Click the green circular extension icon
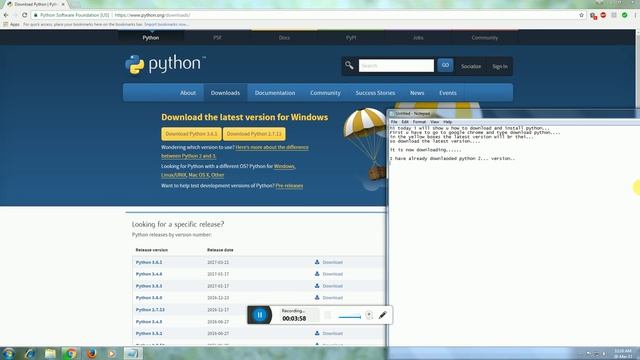This screenshot has height=360, width=640. 624,15
